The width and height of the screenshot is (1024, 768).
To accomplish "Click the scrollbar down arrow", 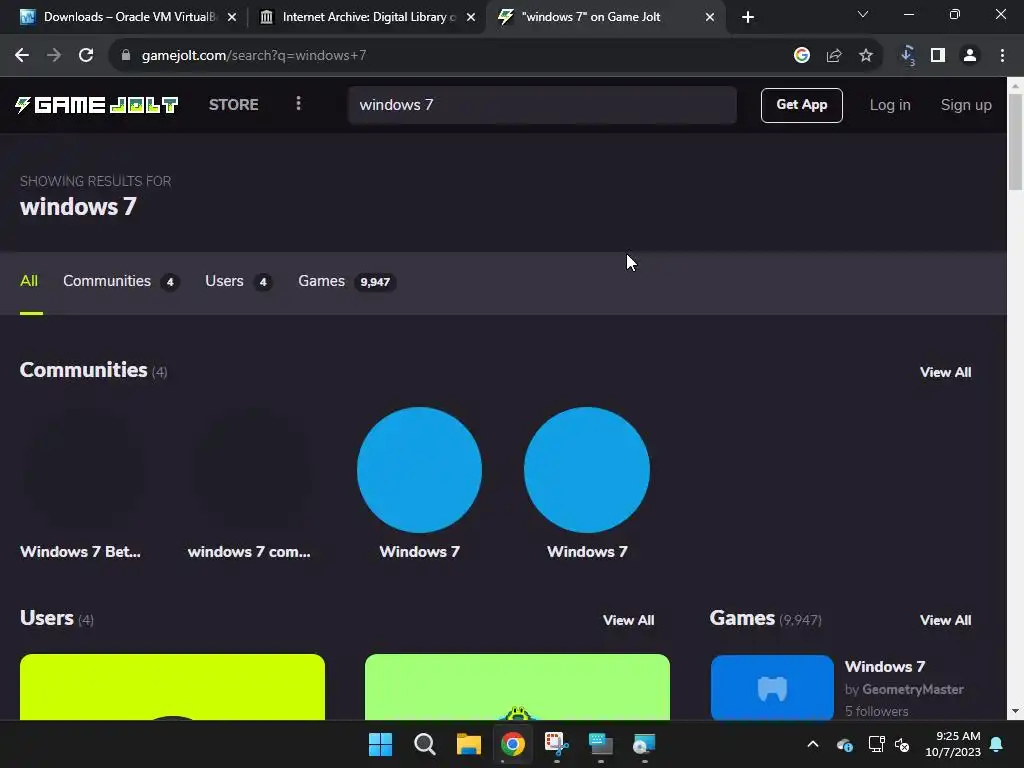I will tap(1016, 711).
